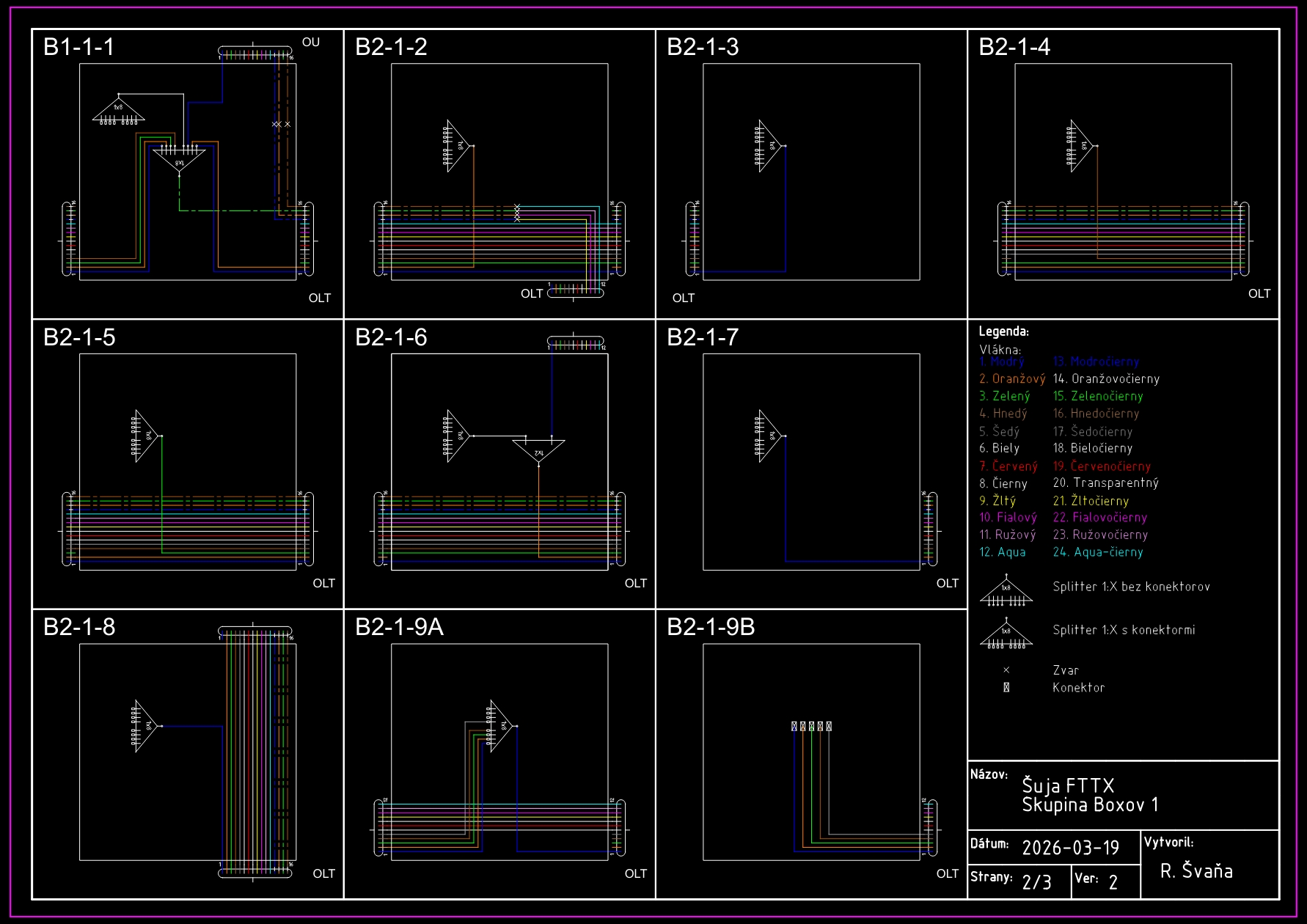The image size is (1307, 924).
Task: Click the Konektor symbol in the legend
Action: [1006, 688]
